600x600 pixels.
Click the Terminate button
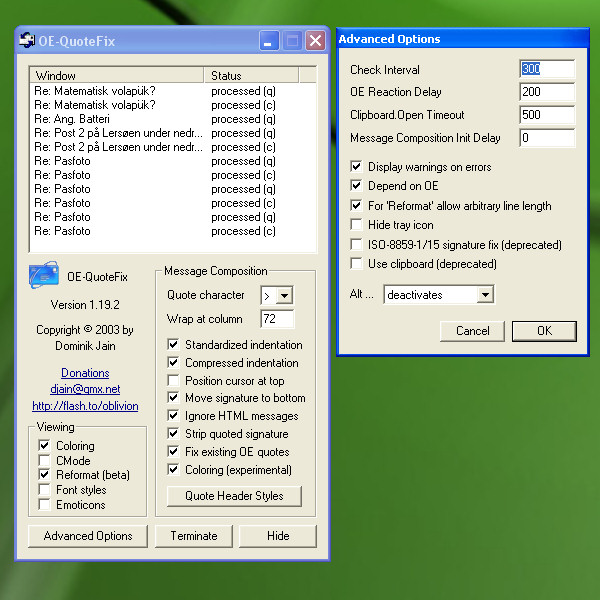(194, 536)
